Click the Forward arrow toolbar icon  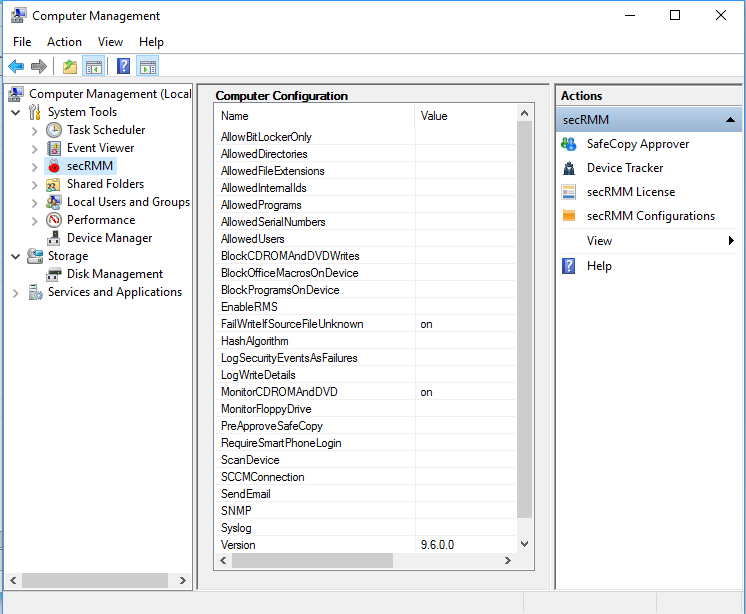tap(39, 66)
